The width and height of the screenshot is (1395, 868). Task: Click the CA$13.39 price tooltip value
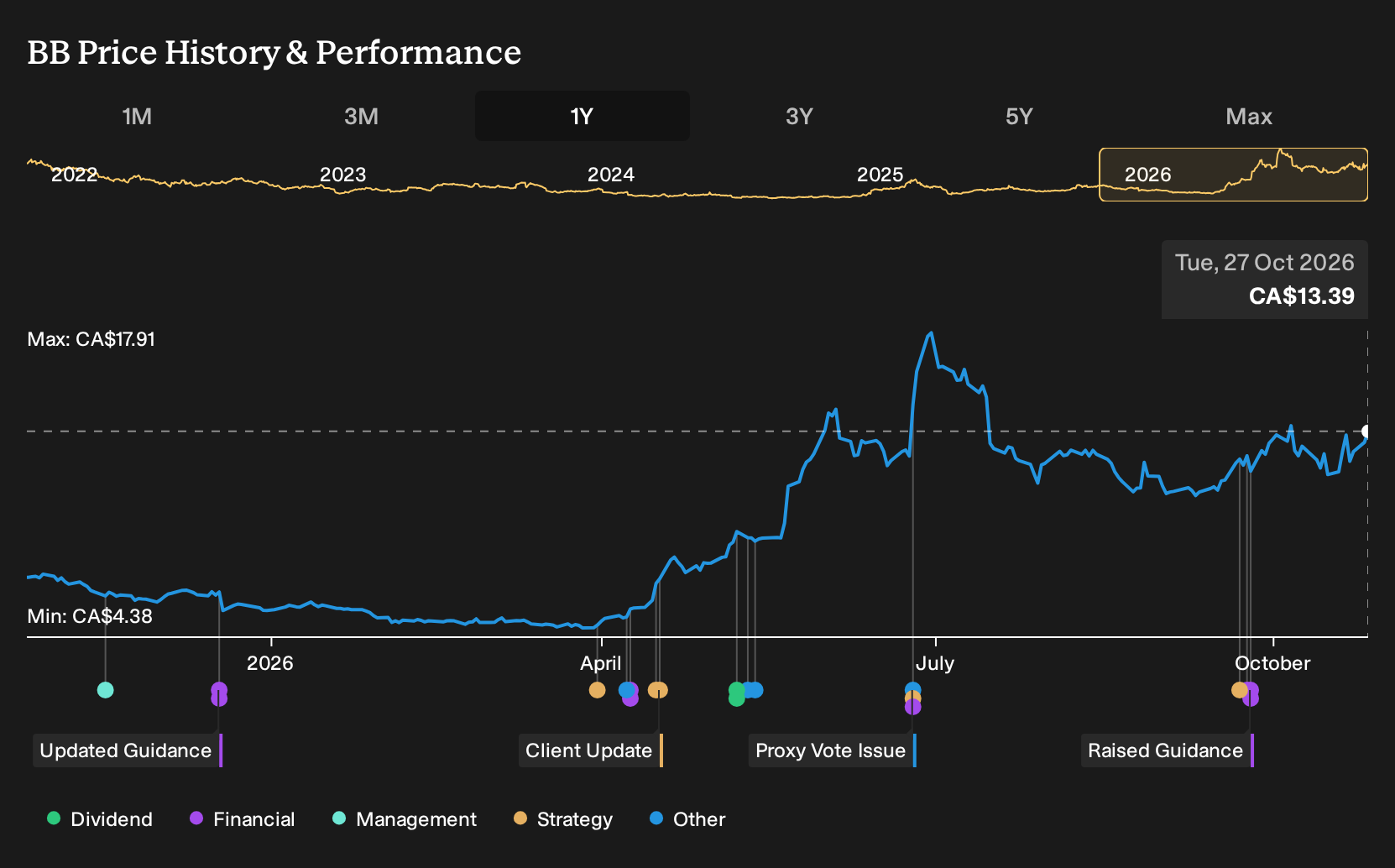[1301, 296]
